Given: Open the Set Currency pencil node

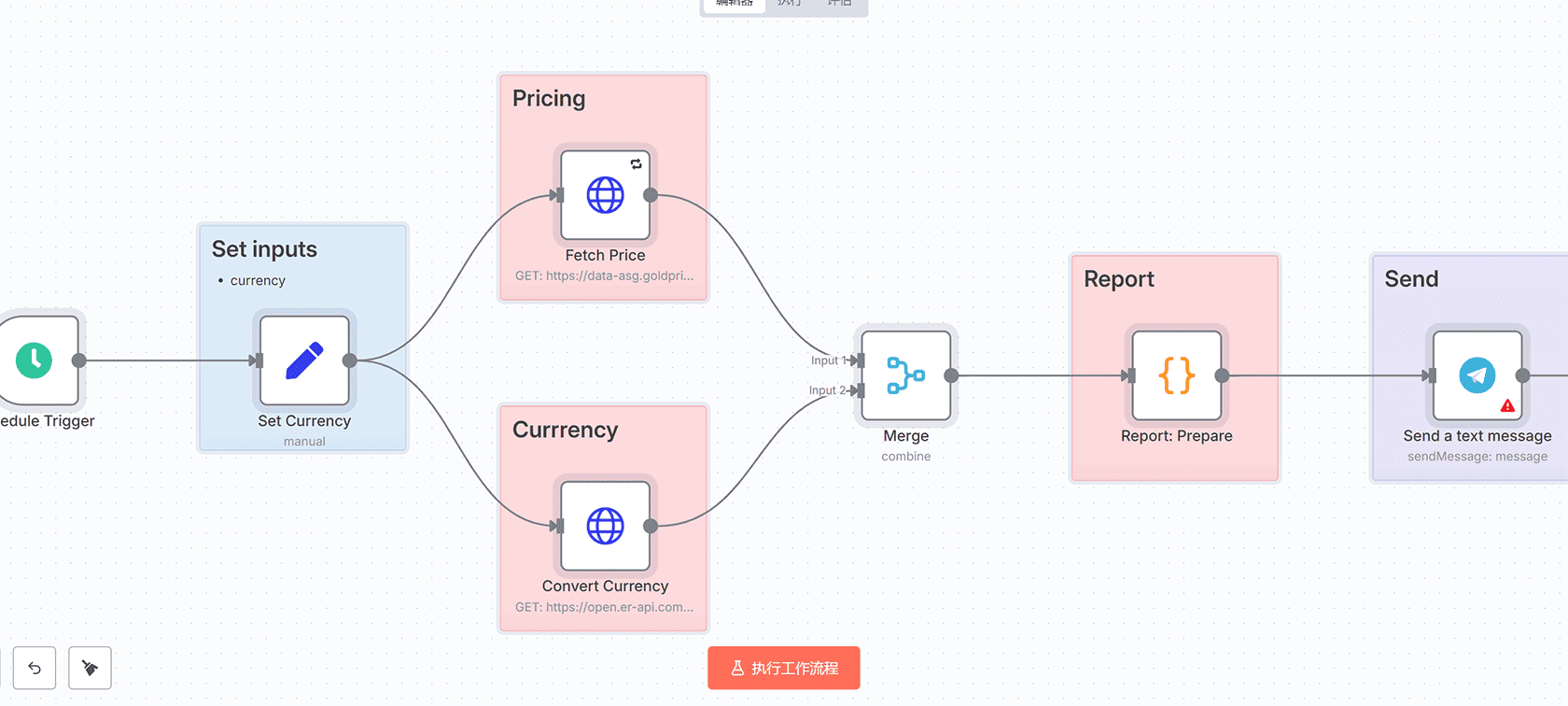Looking at the screenshot, I should [x=304, y=360].
